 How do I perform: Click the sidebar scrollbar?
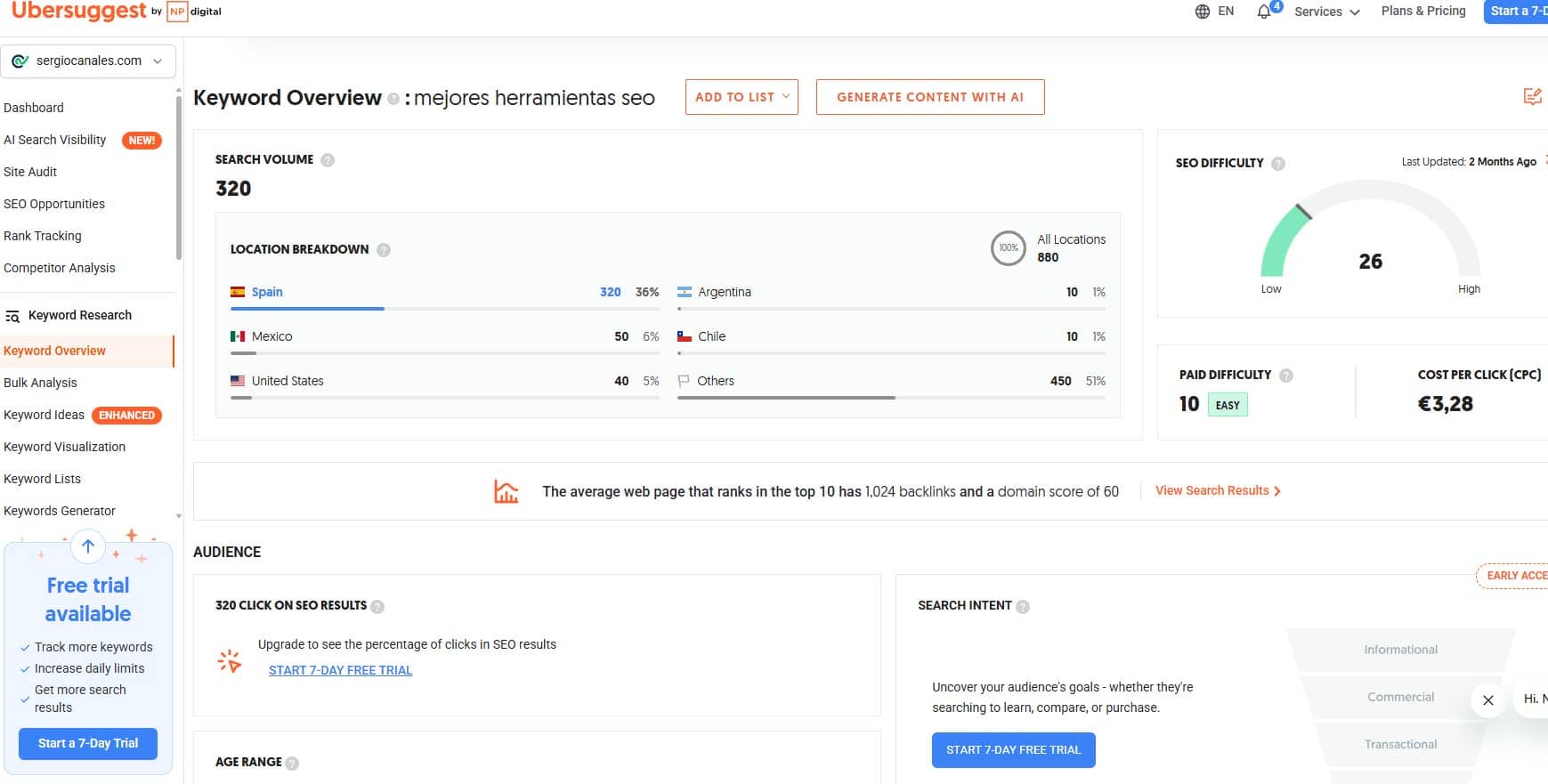[179, 178]
